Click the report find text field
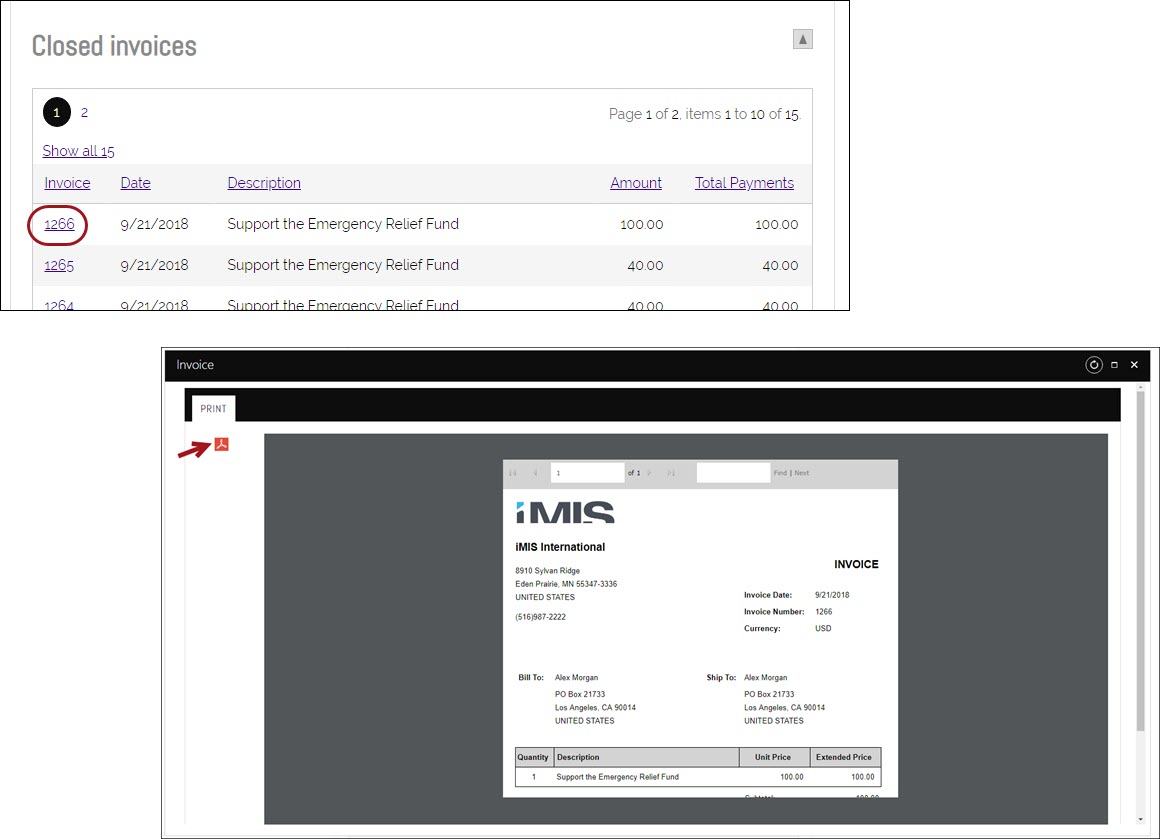Viewport: 1161px width, 839px height. (x=733, y=472)
